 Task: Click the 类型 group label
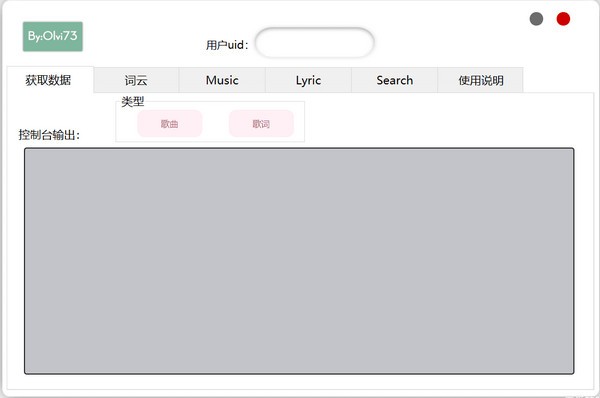pyautogui.click(x=133, y=101)
